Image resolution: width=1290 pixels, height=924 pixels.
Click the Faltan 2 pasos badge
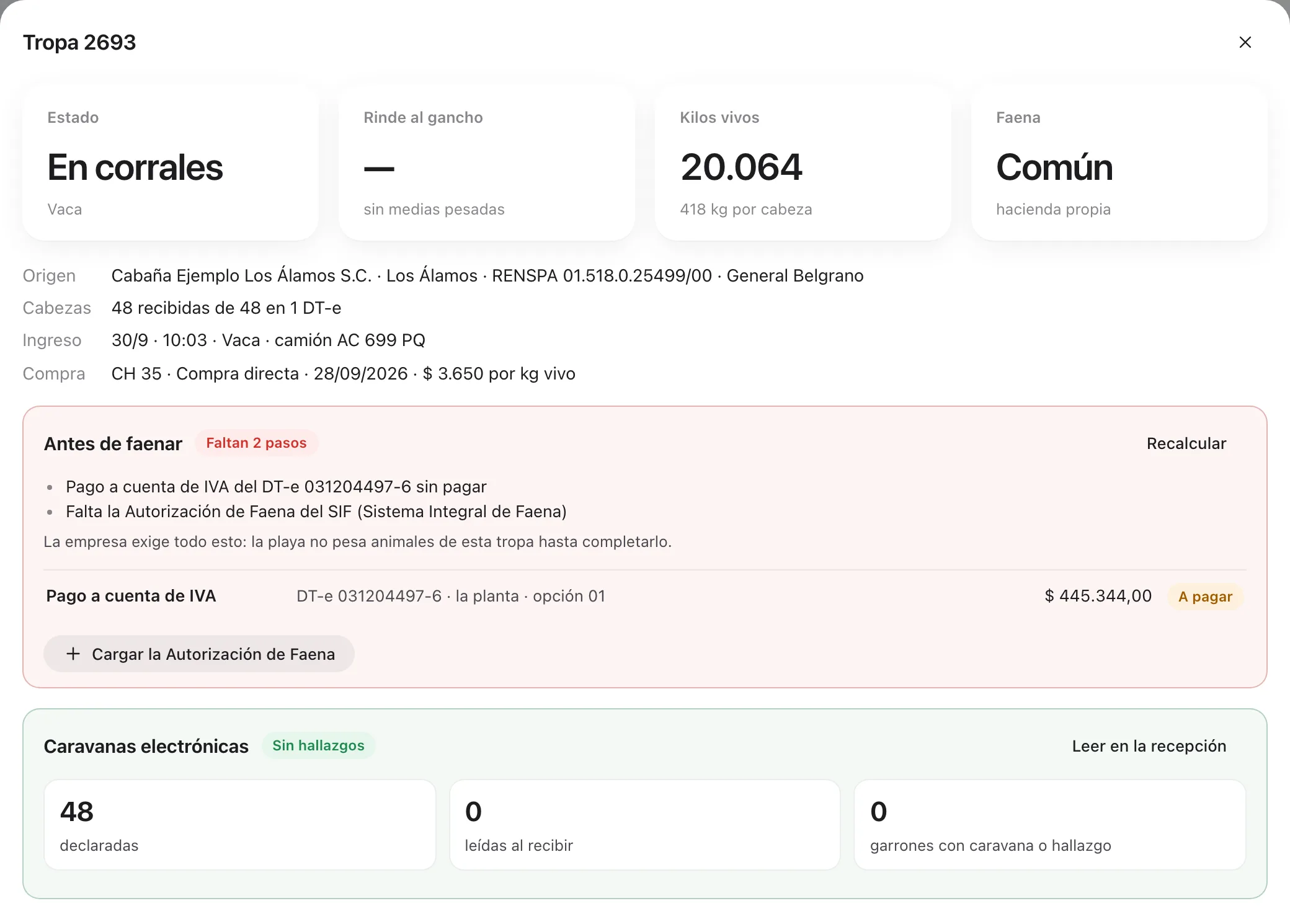click(256, 443)
